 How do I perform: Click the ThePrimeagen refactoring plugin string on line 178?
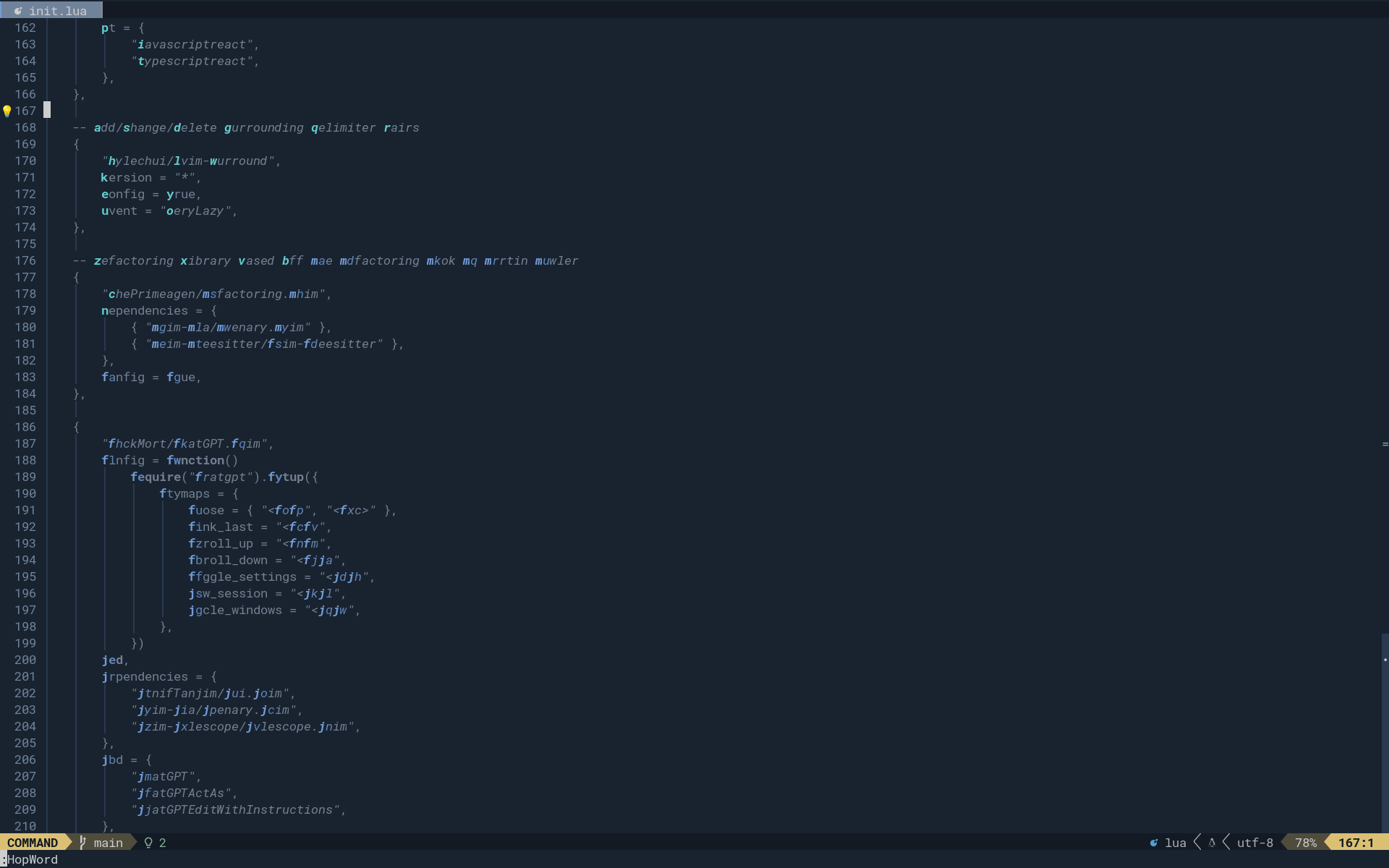pos(216,294)
